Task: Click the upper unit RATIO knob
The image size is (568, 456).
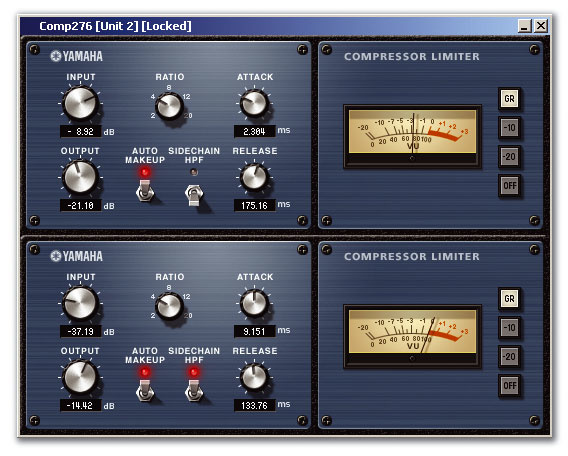Action: point(169,106)
